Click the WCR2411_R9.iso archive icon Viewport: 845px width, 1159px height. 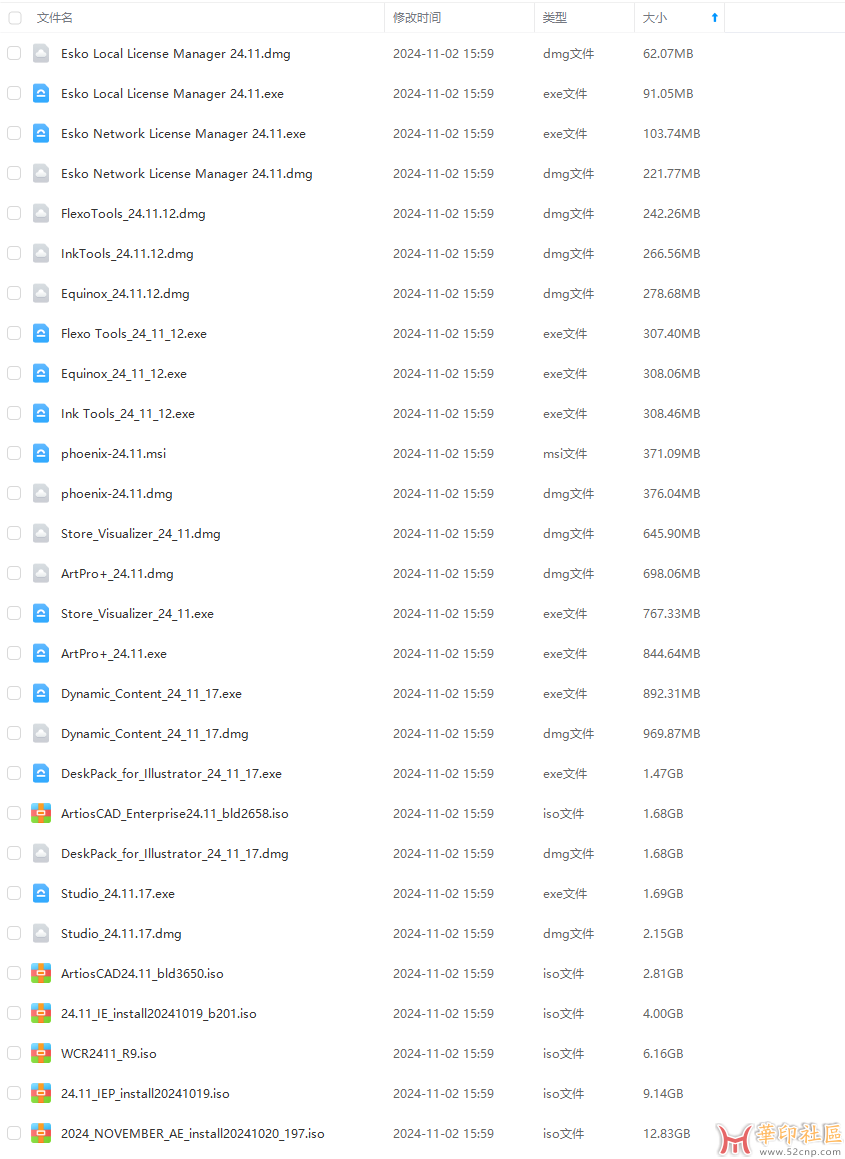(x=41, y=1053)
